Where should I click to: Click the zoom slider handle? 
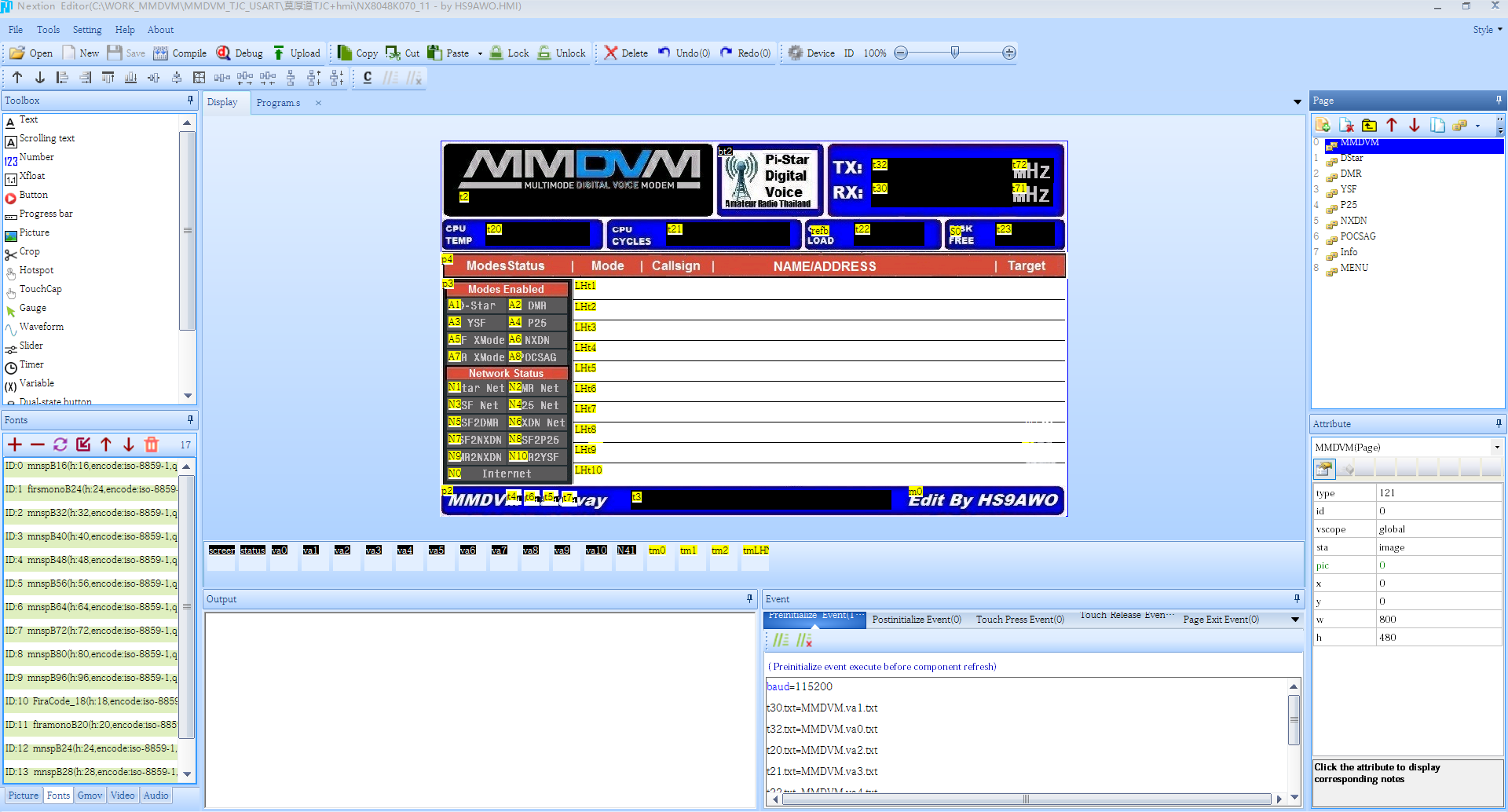(955, 53)
